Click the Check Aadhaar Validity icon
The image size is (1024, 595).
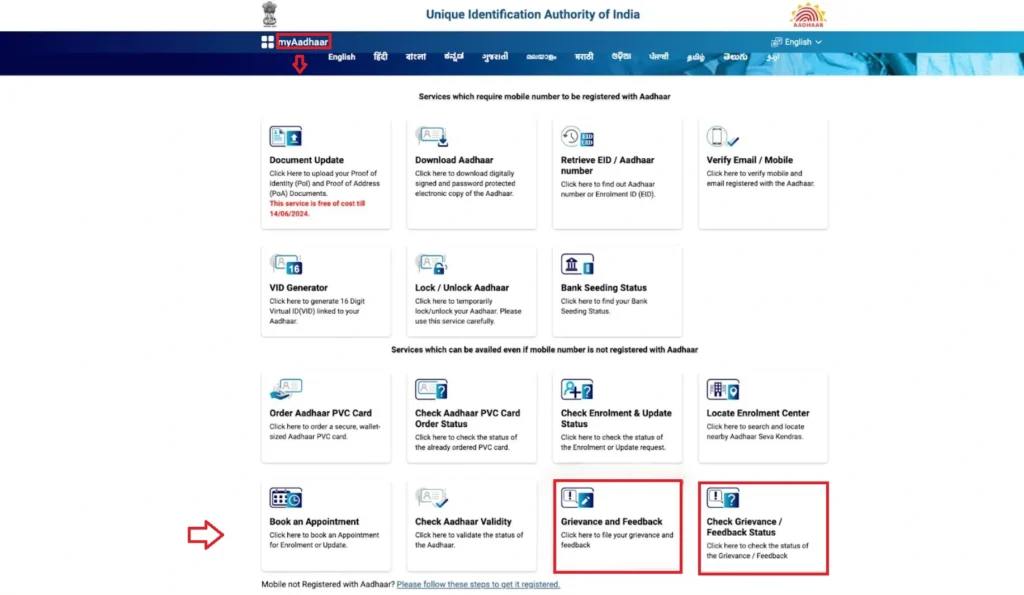[x=432, y=498]
